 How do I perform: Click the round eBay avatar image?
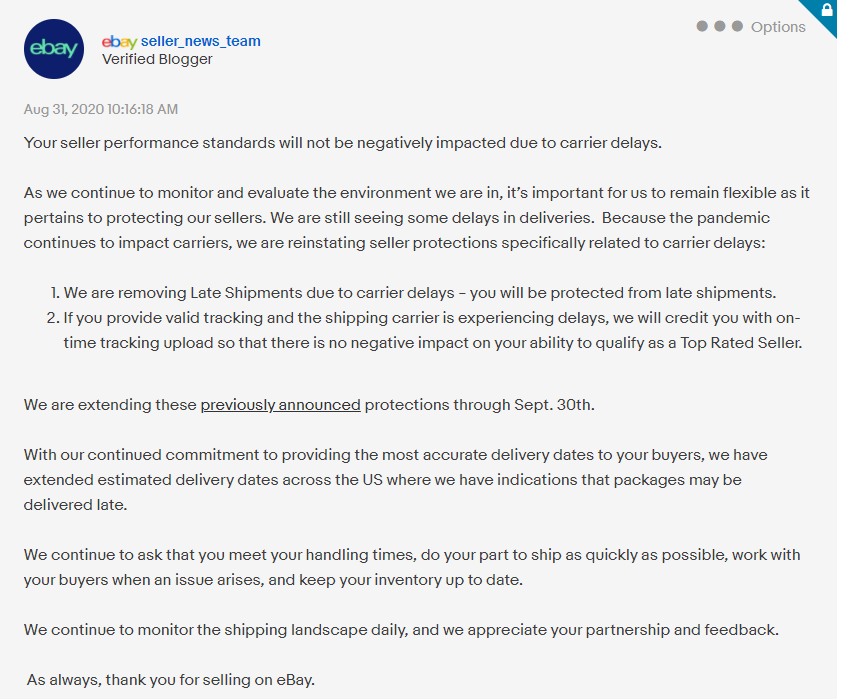click(54, 49)
